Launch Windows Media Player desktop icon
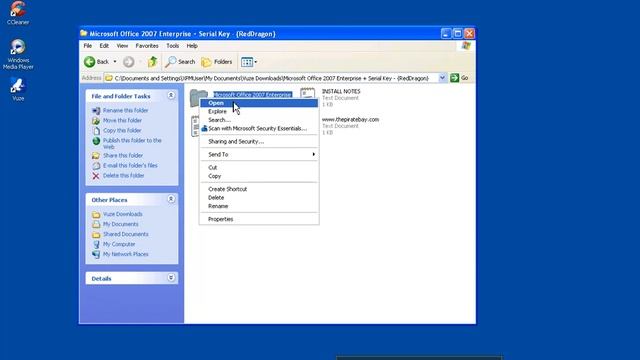This screenshot has width=640, height=360. 18,54
